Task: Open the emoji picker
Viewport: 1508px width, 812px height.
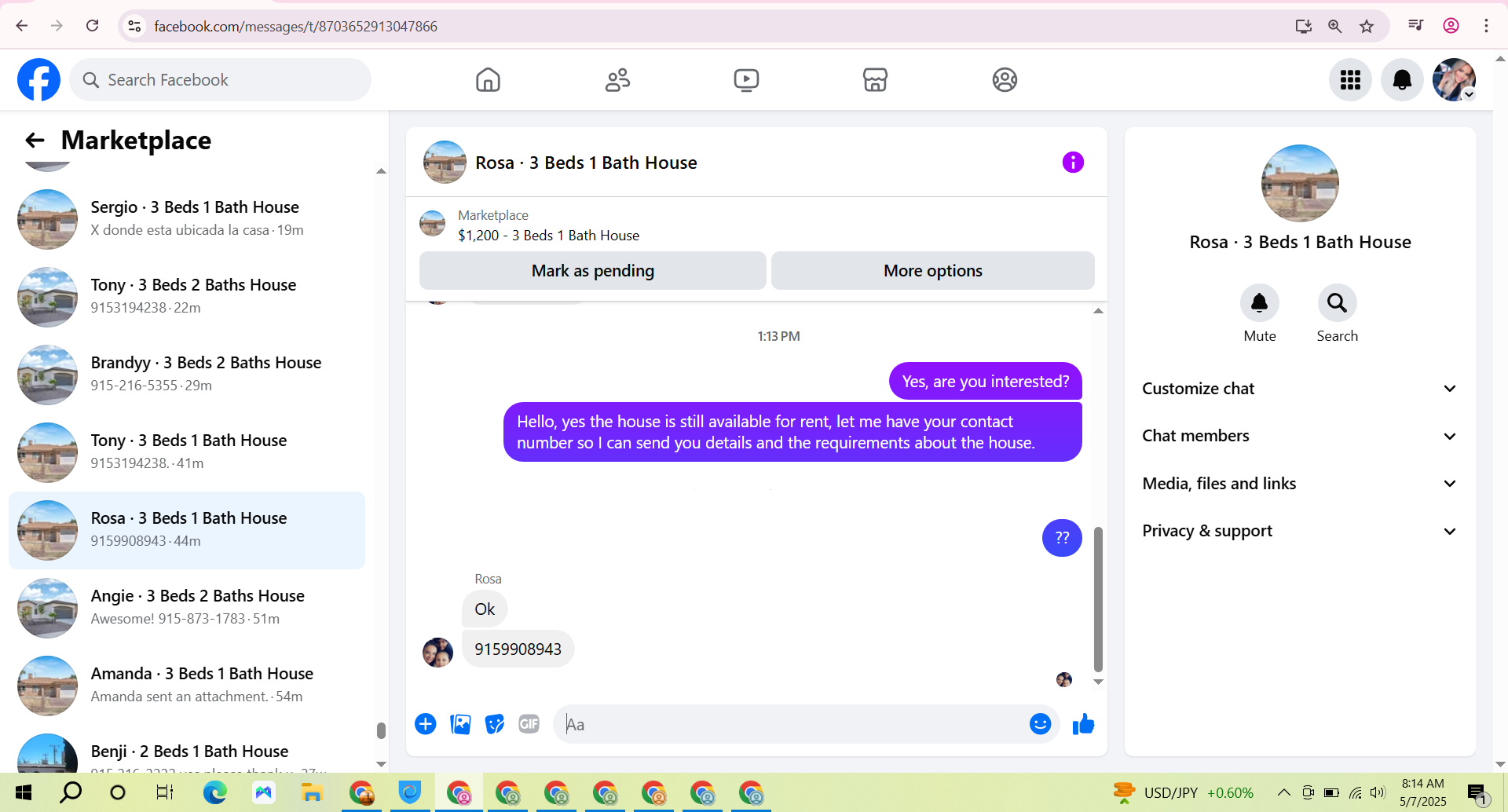Action: click(1040, 723)
